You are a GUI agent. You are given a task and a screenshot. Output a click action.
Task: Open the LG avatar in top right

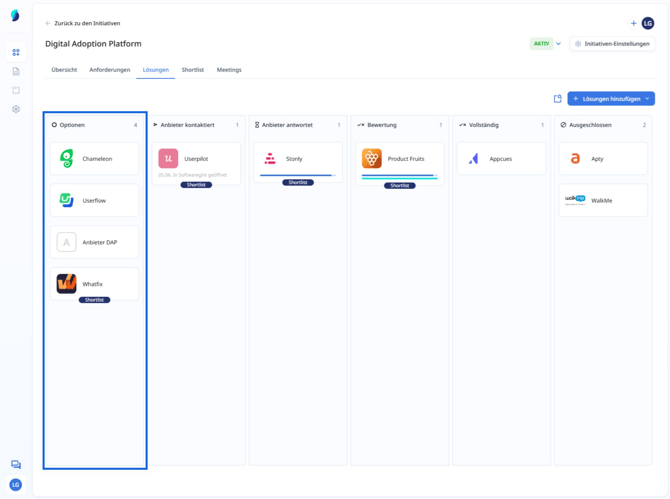pyautogui.click(x=648, y=23)
